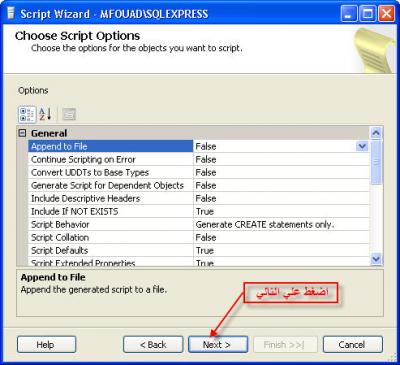Click True value of Include If NOT EXISTS
The width and height of the screenshot is (400, 365).
point(281,211)
